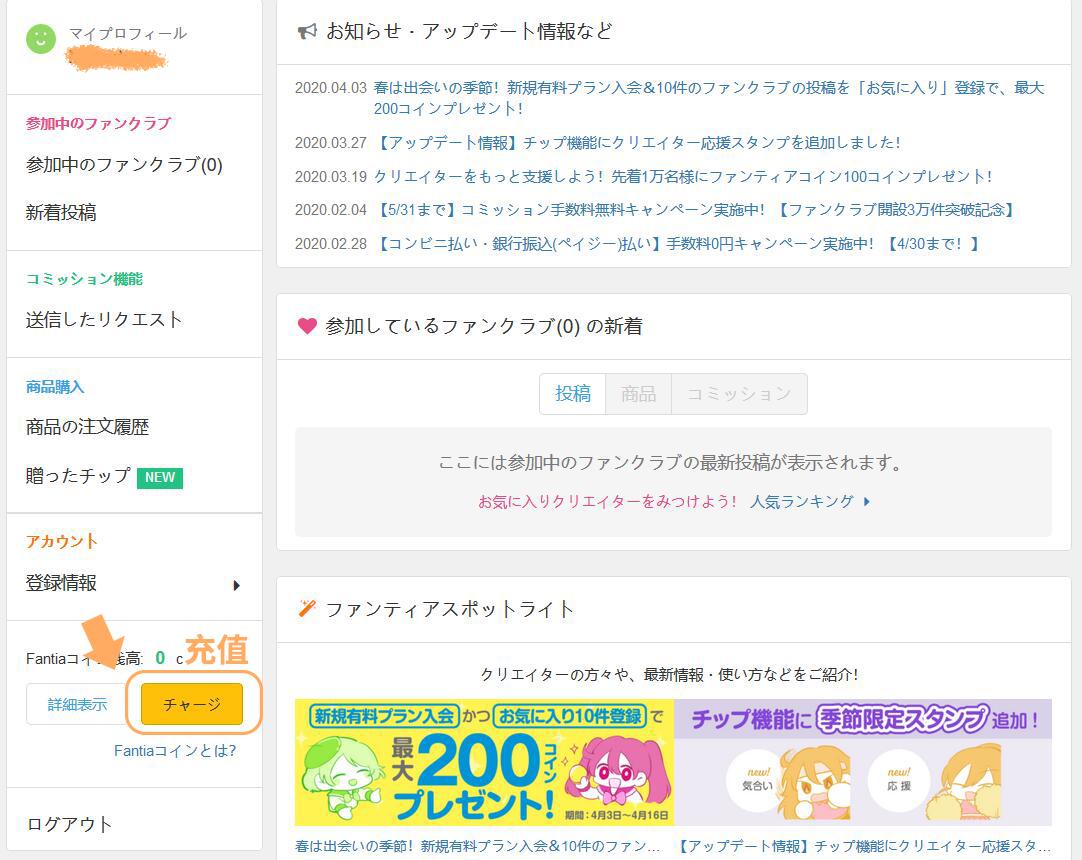Open 人気ランキング link
Screen dimensions: 1082x860
(802, 502)
